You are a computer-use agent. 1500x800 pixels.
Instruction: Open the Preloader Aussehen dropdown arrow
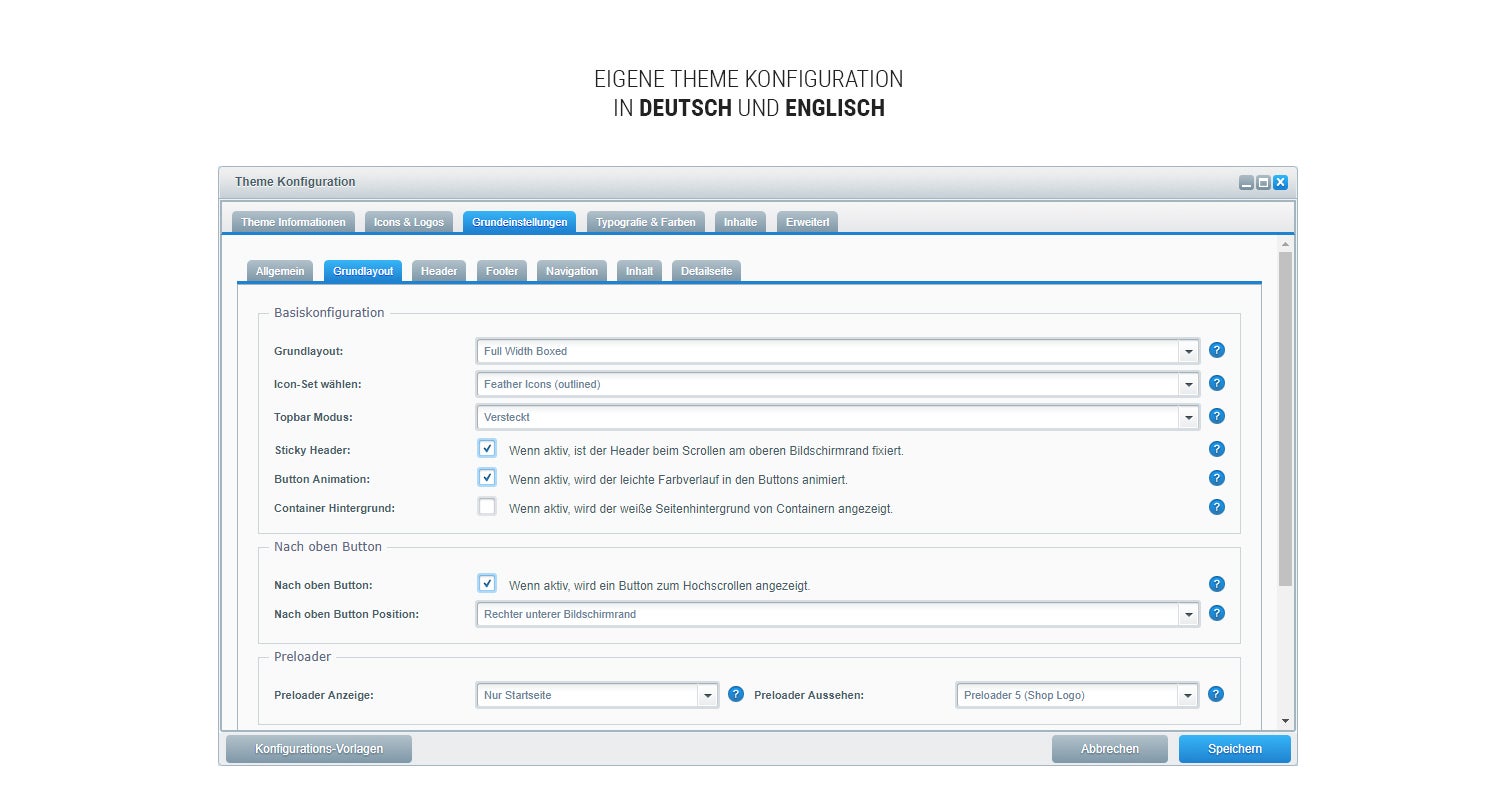1188,695
